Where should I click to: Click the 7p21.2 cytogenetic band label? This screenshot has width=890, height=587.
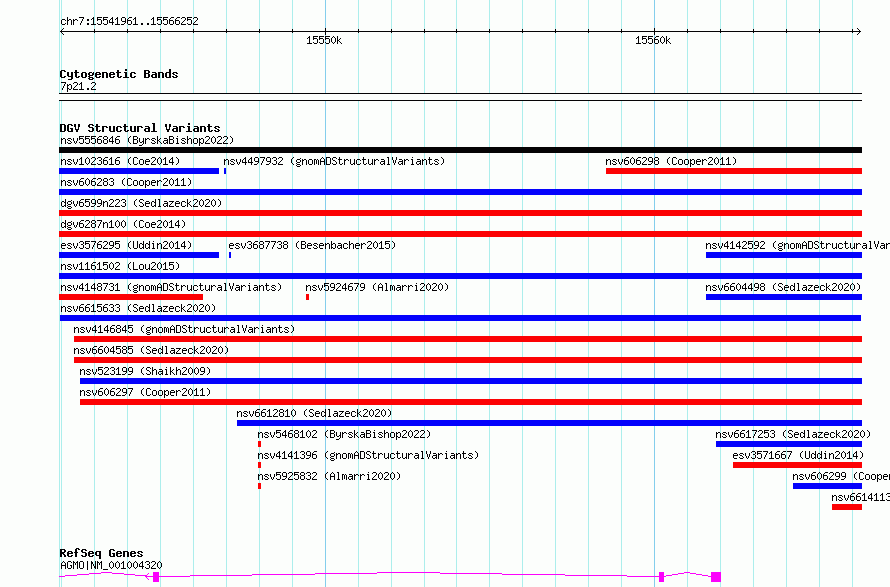(x=78, y=86)
